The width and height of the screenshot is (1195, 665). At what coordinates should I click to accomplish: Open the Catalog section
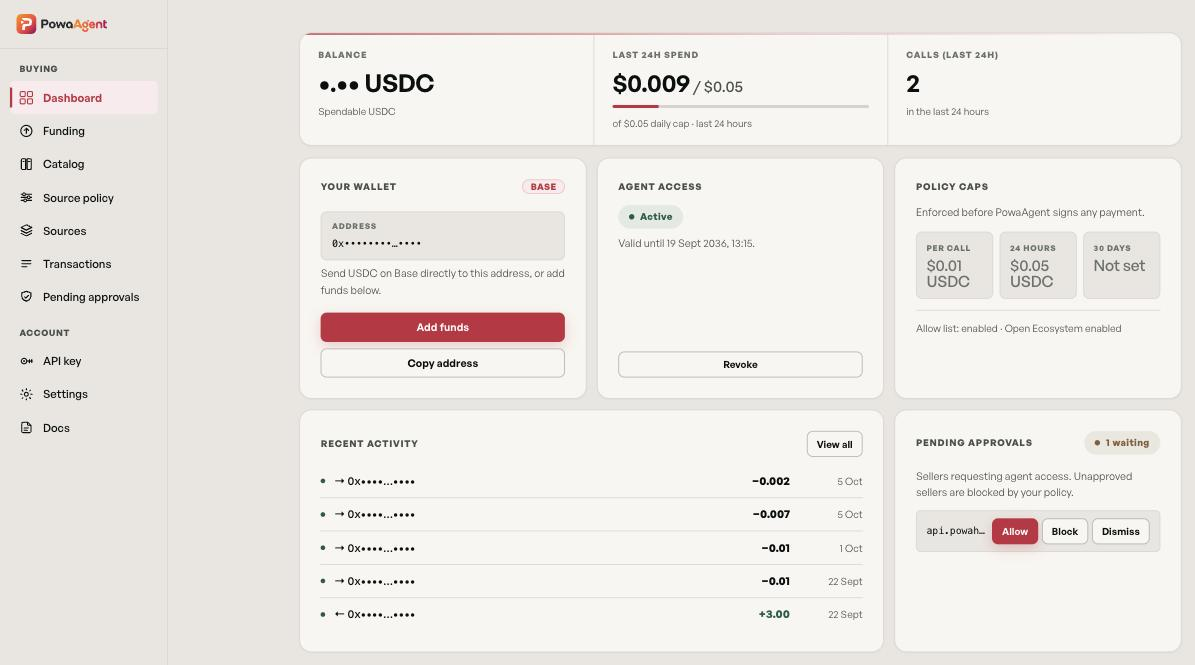point(84,164)
